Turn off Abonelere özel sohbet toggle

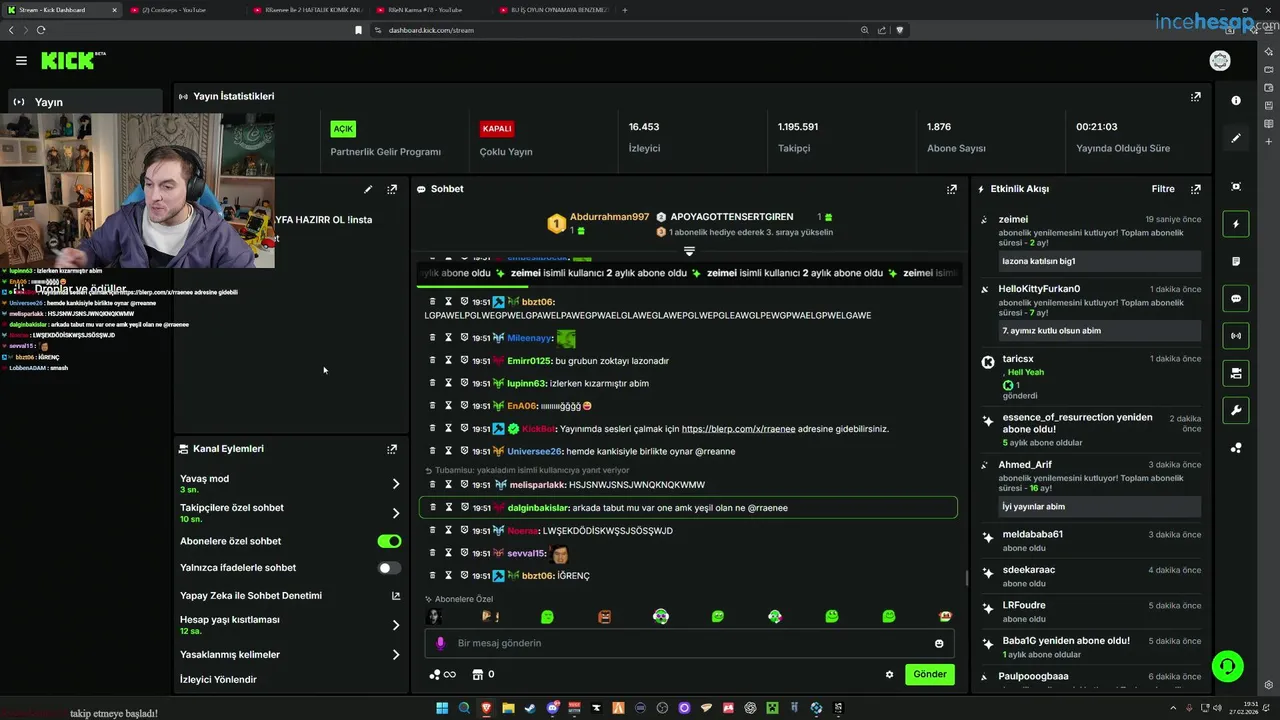point(389,541)
